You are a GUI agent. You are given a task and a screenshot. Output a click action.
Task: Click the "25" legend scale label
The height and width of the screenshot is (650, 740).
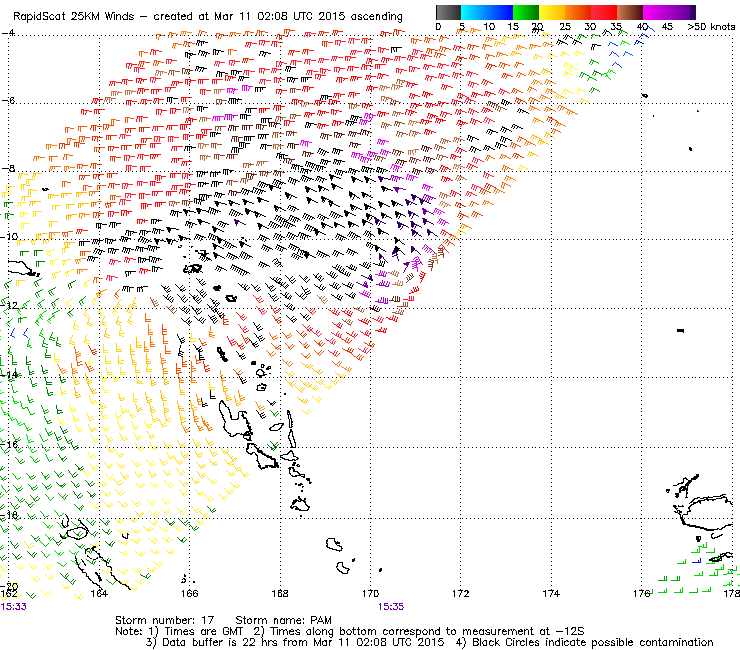click(x=565, y=27)
